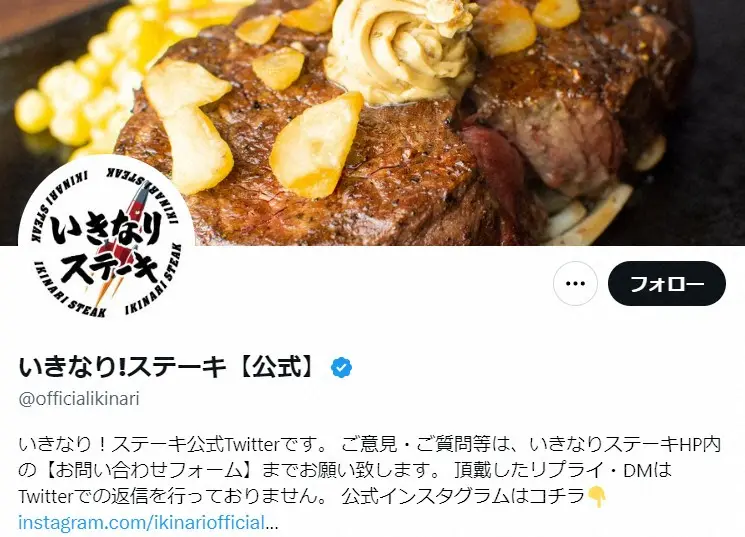
Task: Click the 【お問い合わせフォーム】 text in bio
Action: click(146, 470)
